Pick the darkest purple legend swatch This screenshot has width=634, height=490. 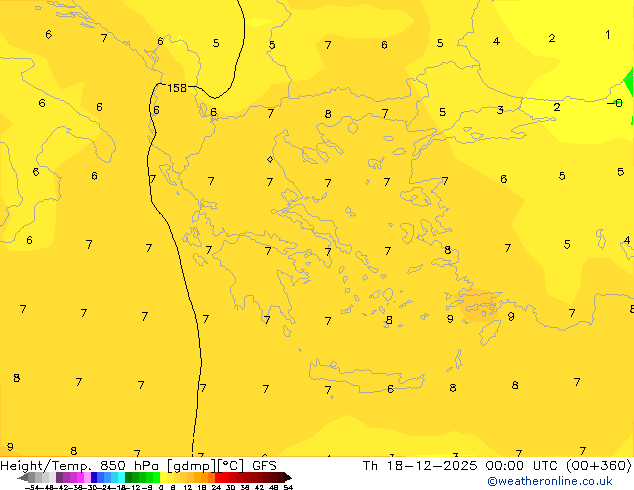coord(59,477)
